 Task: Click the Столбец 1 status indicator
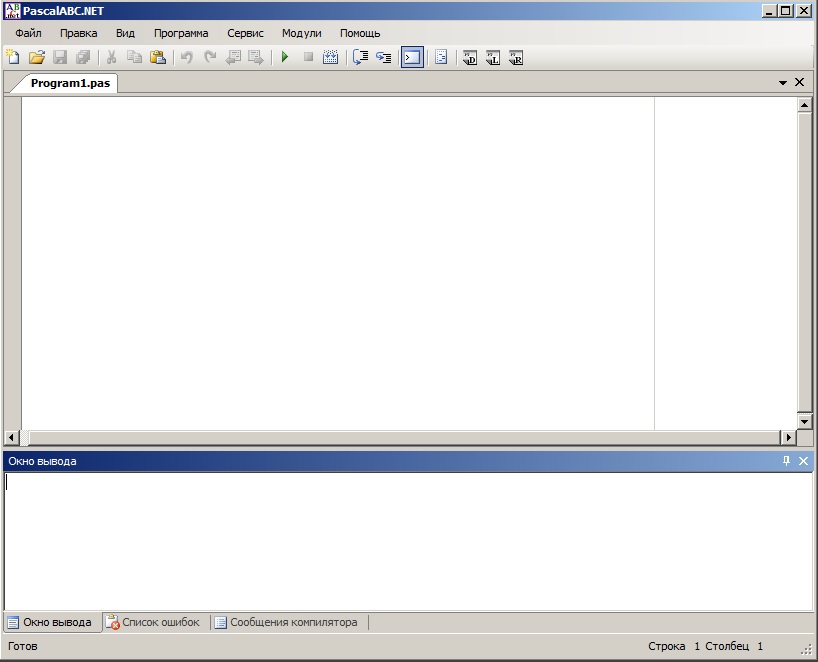(734, 646)
